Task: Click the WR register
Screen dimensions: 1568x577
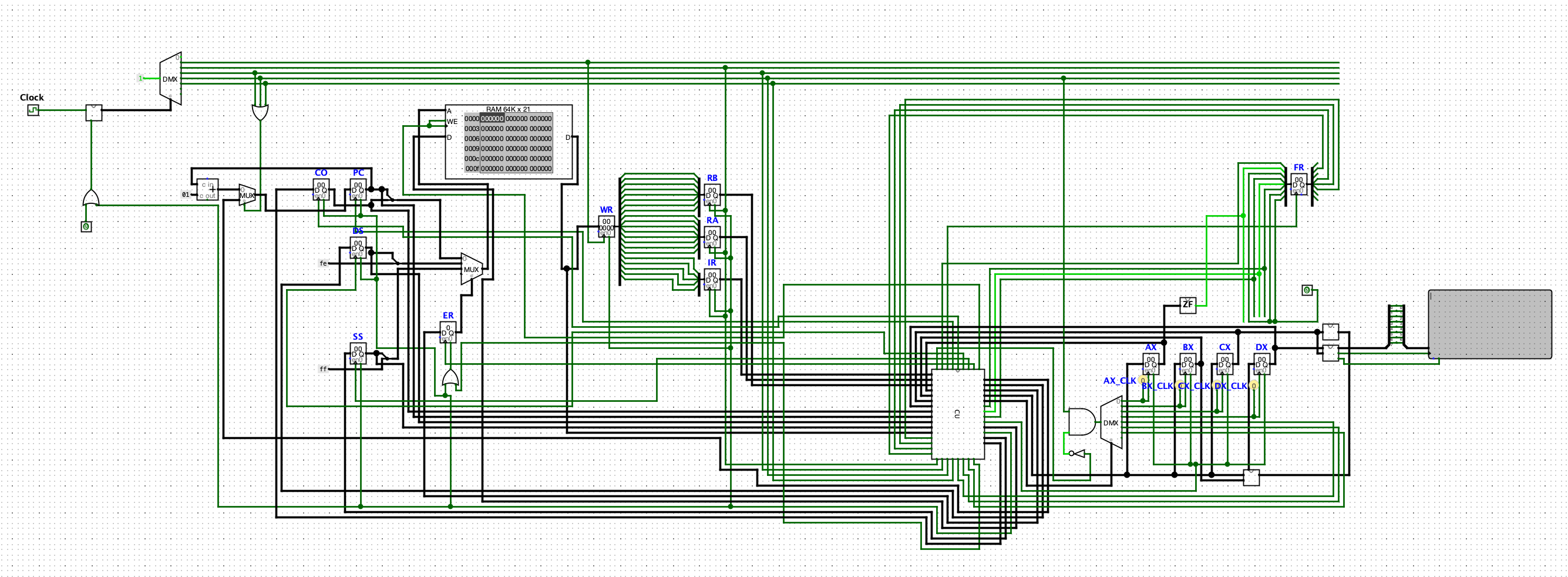Action: 606,227
